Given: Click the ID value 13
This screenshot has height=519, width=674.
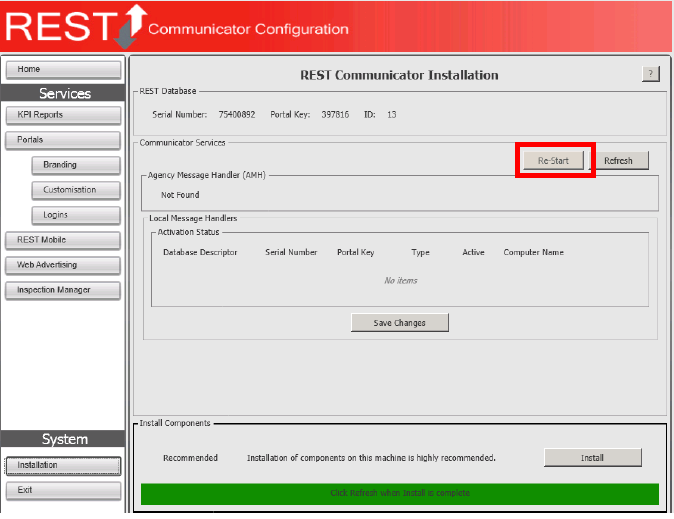Looking at the screenshot, I should tap(392, 114).
